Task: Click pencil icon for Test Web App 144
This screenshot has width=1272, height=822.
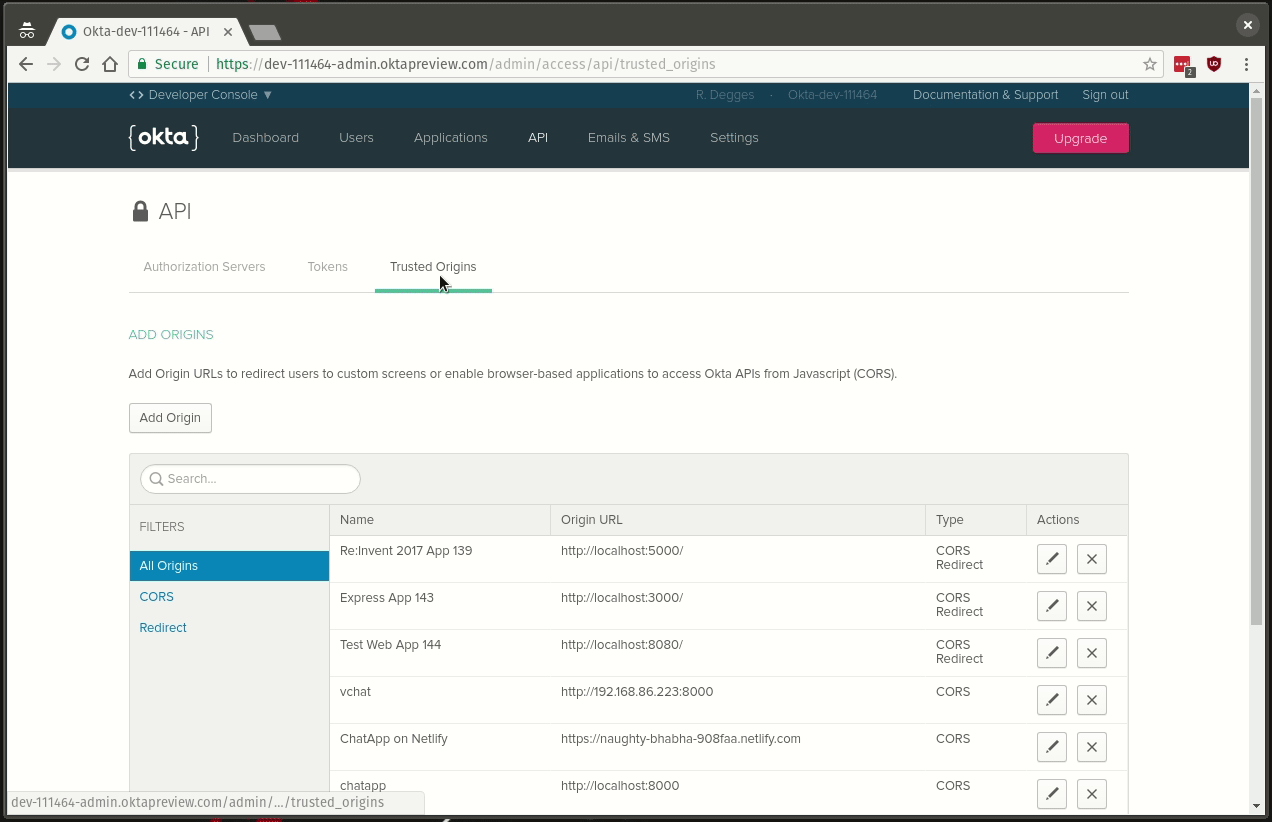Action: coord(1051,653)
